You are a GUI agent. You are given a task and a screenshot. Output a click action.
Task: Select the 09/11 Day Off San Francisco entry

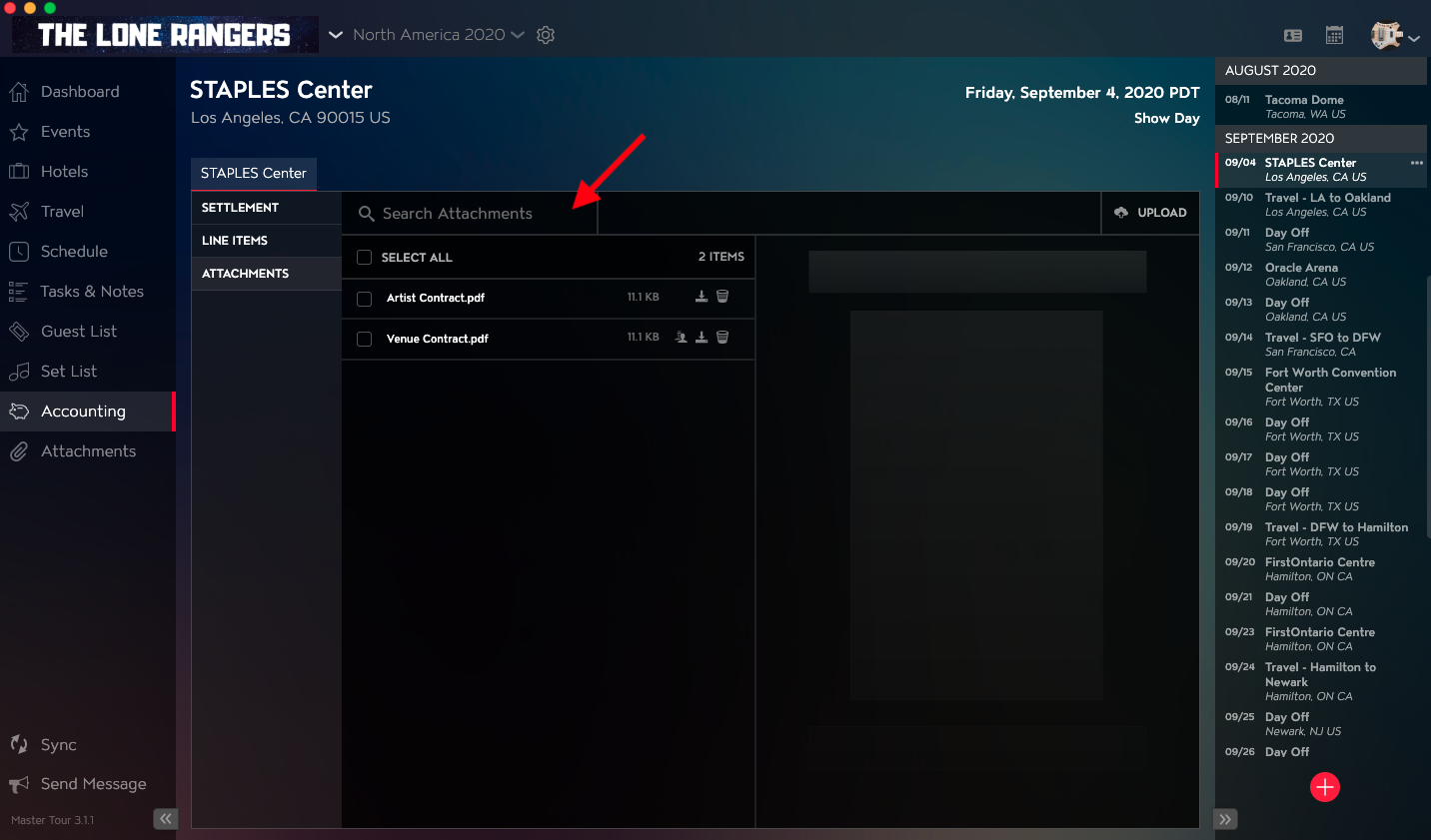coord(1321,240)
